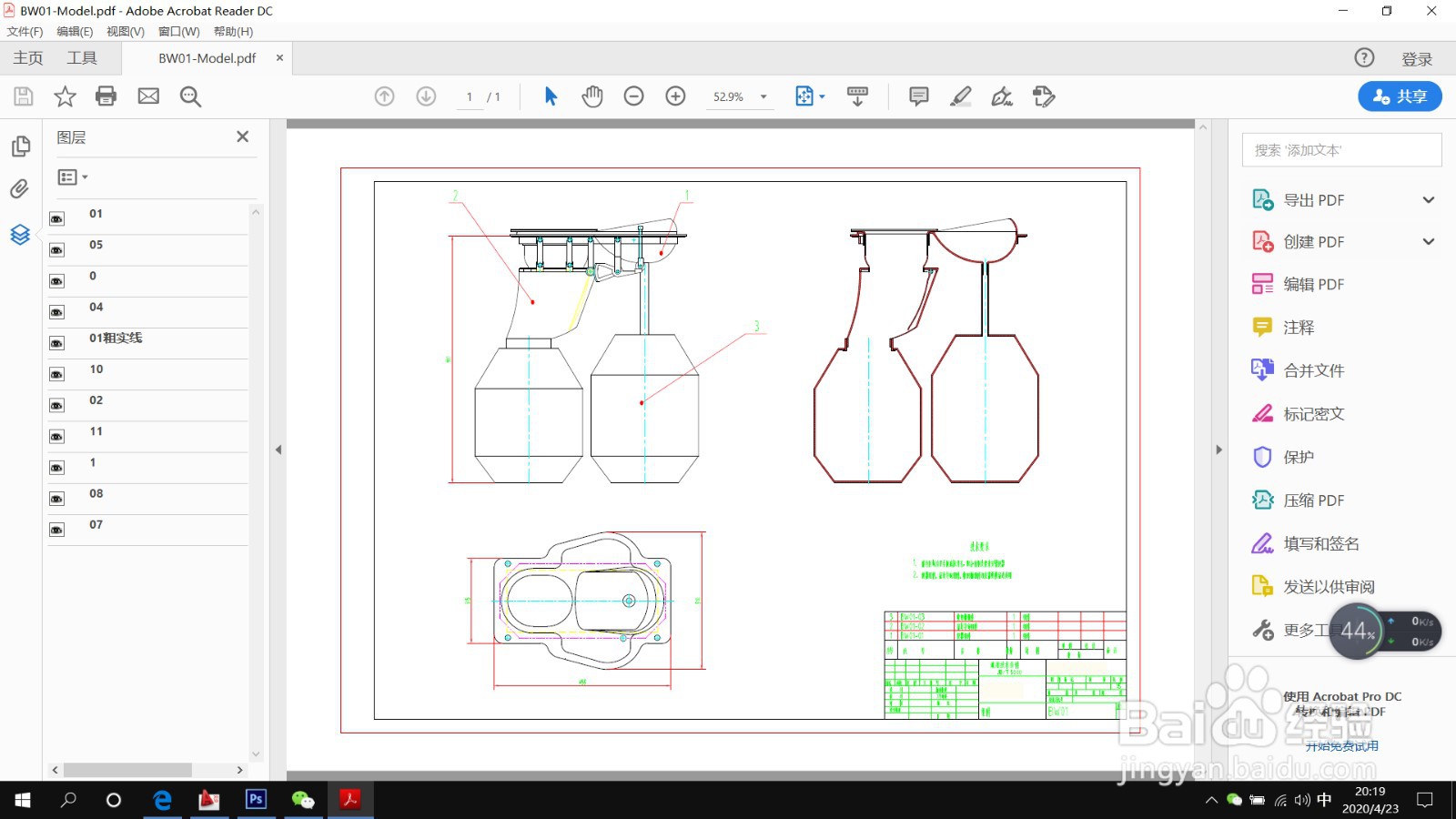Switch to the 工具 tab
Viewport: 1456px width, 819px height.
click(82, 58)
